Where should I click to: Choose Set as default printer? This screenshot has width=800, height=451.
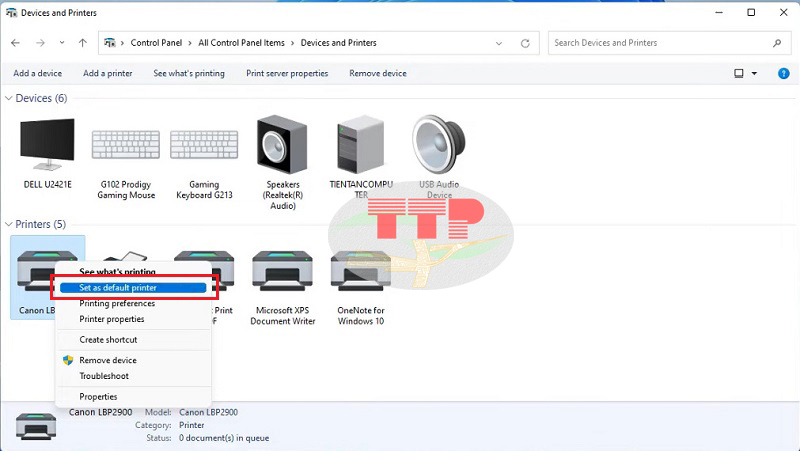pyautogui.click(x=133, y=288)
